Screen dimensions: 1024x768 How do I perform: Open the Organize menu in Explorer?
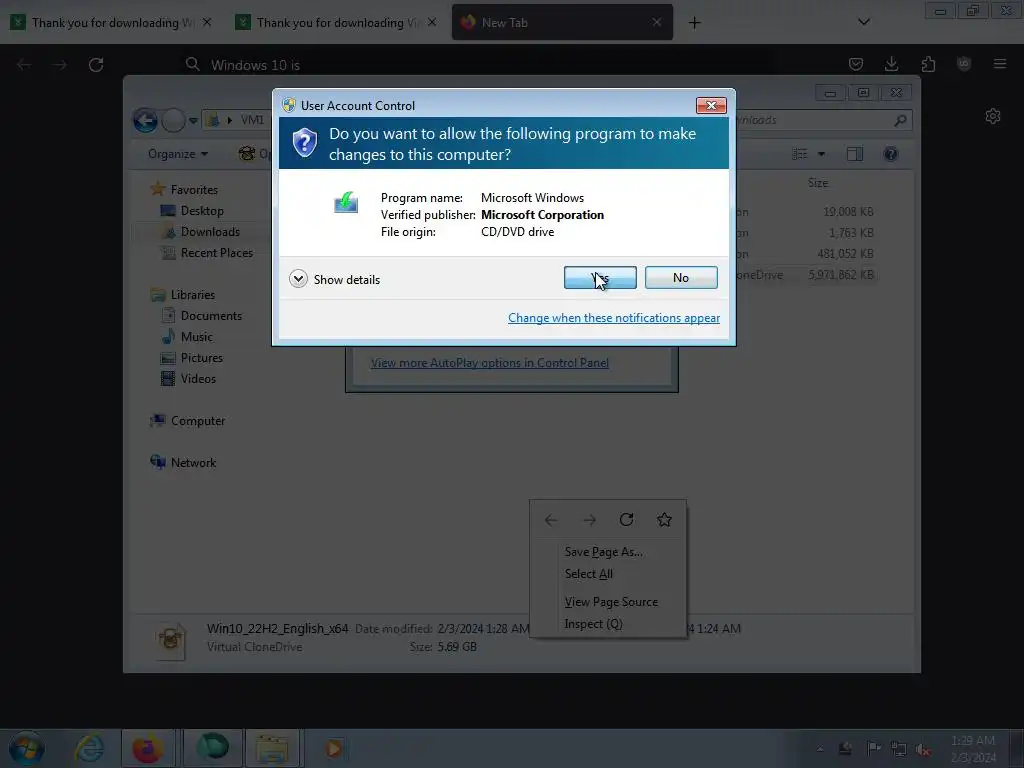click(178, 154)
